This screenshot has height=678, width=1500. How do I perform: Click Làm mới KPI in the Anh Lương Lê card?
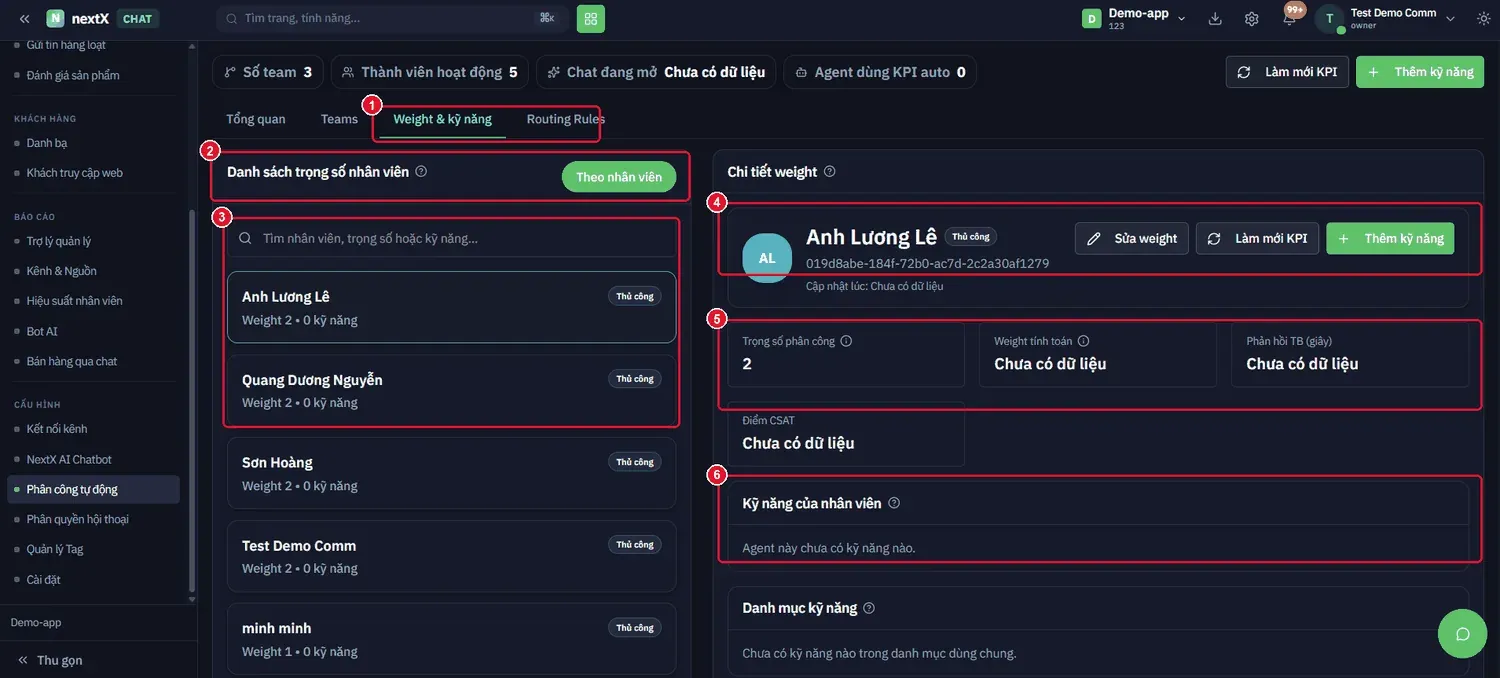click(1258, 238)
